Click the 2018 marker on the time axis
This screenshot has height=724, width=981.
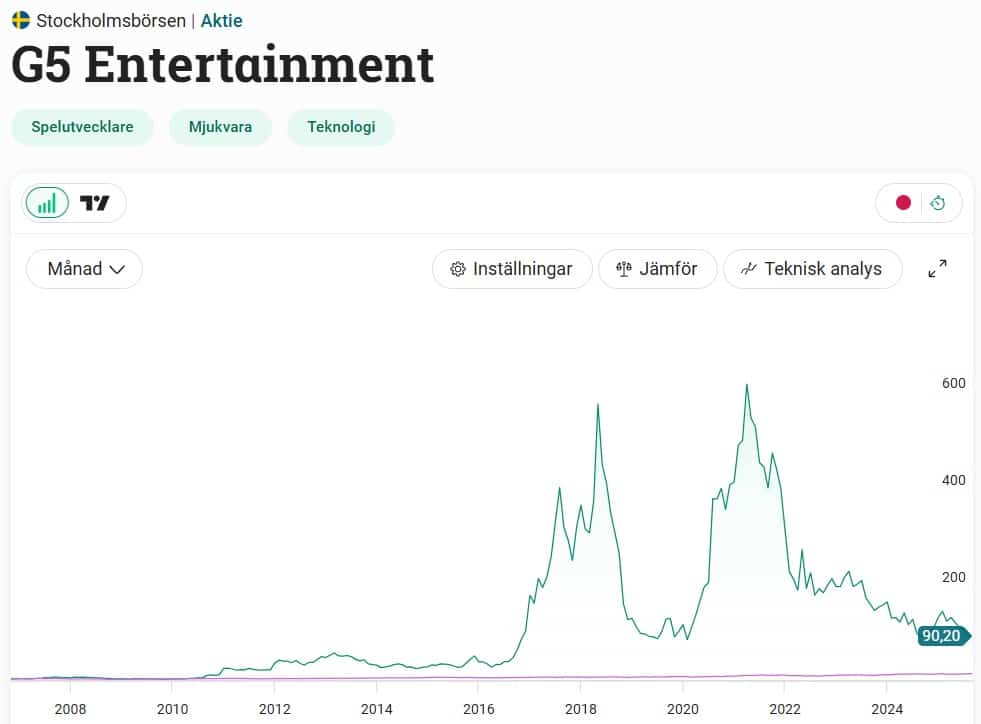tap(580, 711)
